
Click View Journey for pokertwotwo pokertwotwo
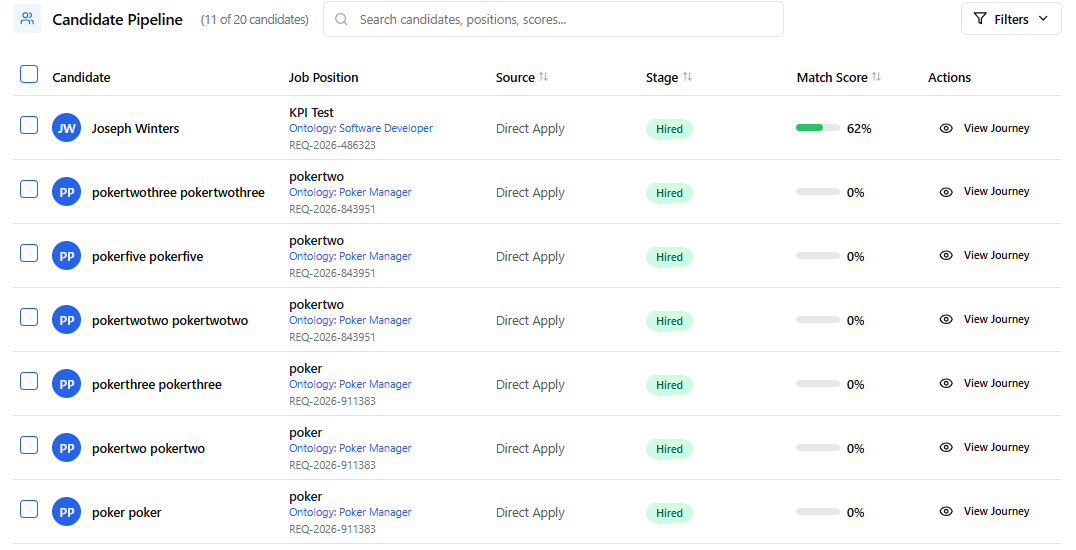point(996,320)
